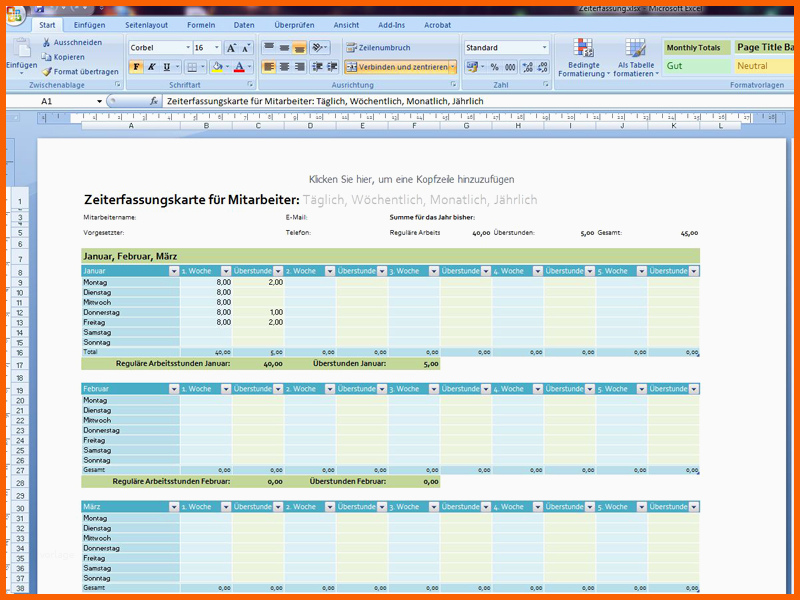Viewport: 800px width, 600px height.
Task: Click Als Tabelle formatieren icon
Action: click(x=634, y=50)
